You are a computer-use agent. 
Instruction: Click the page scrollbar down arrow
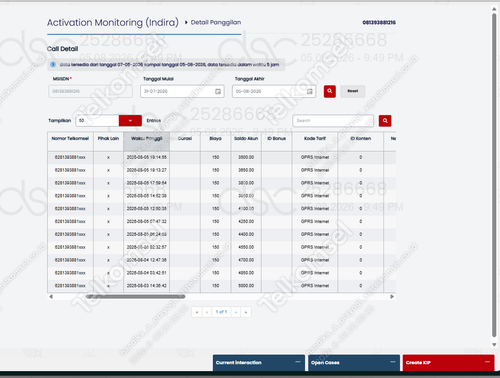[x=494, y=345]
